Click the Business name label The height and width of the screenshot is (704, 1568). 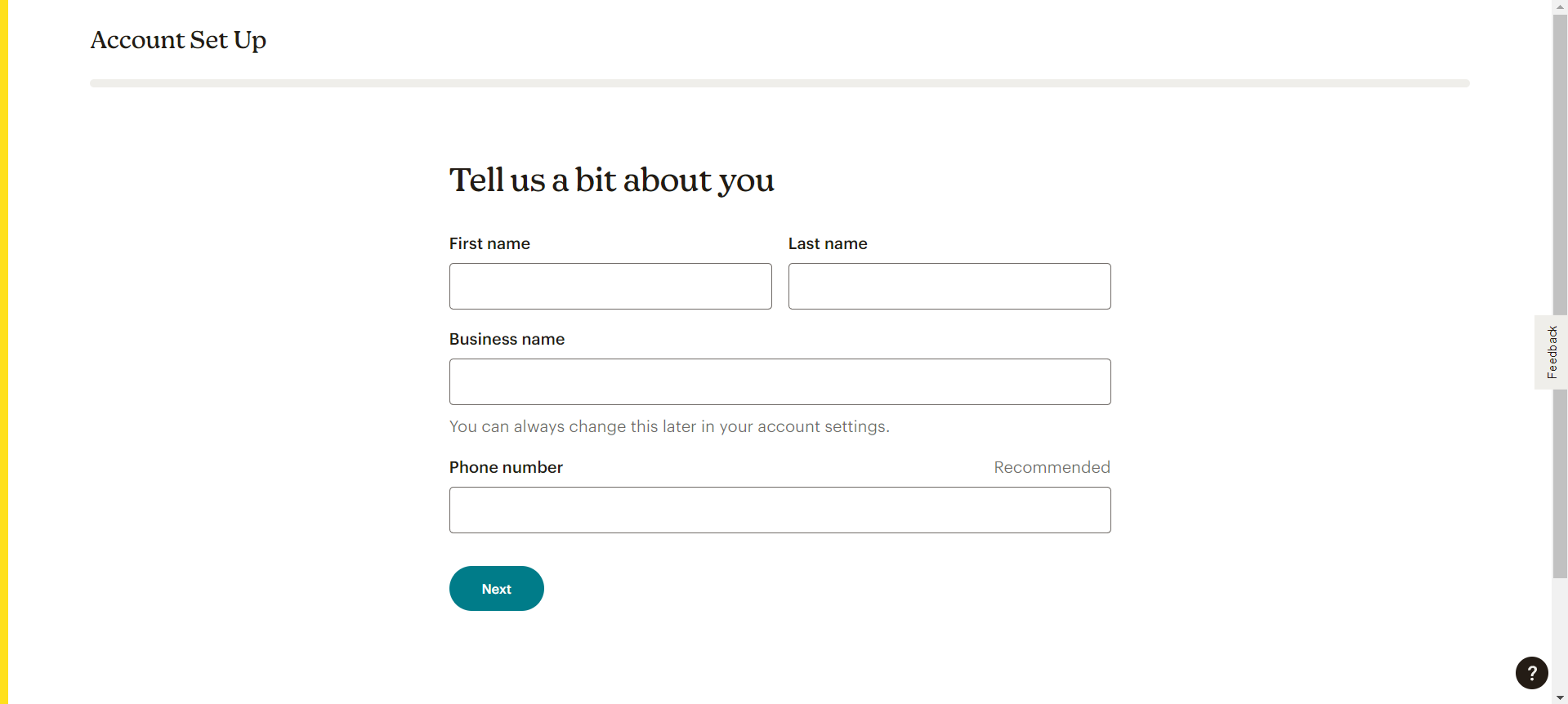pos(507,339)
